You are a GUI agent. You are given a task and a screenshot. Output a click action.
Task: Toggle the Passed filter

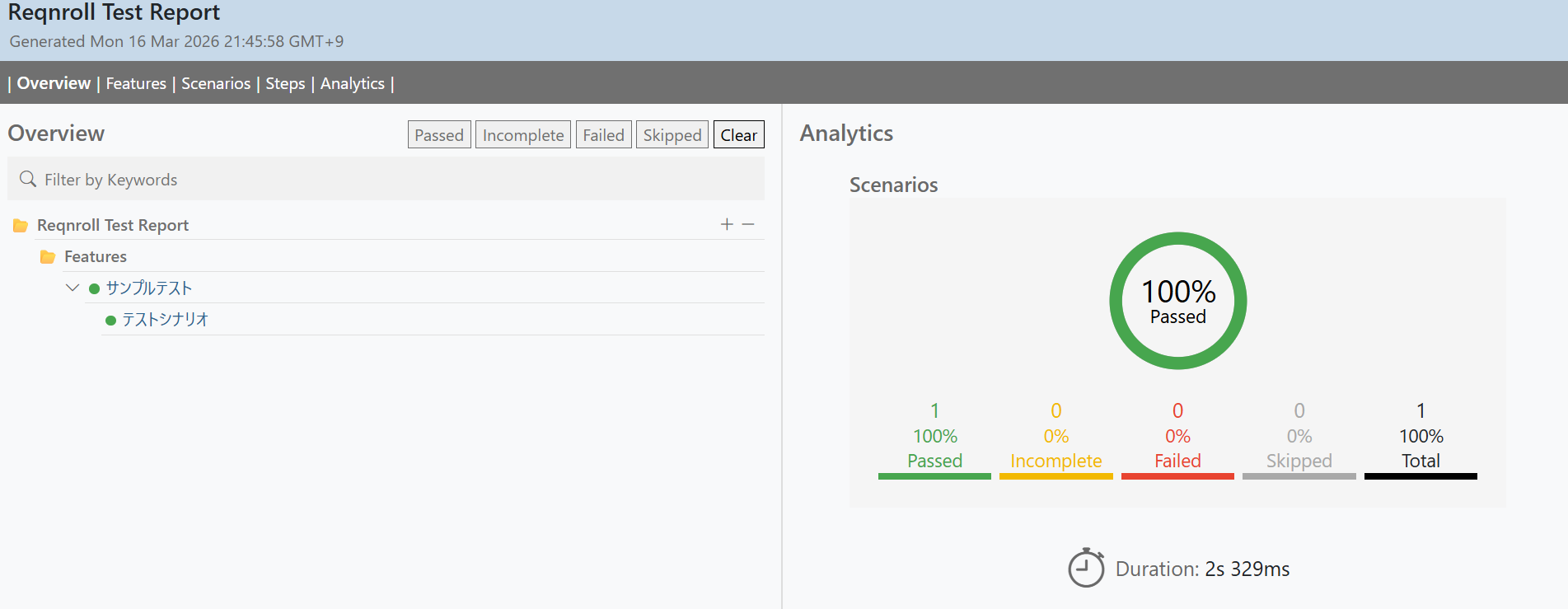[439, 135]
